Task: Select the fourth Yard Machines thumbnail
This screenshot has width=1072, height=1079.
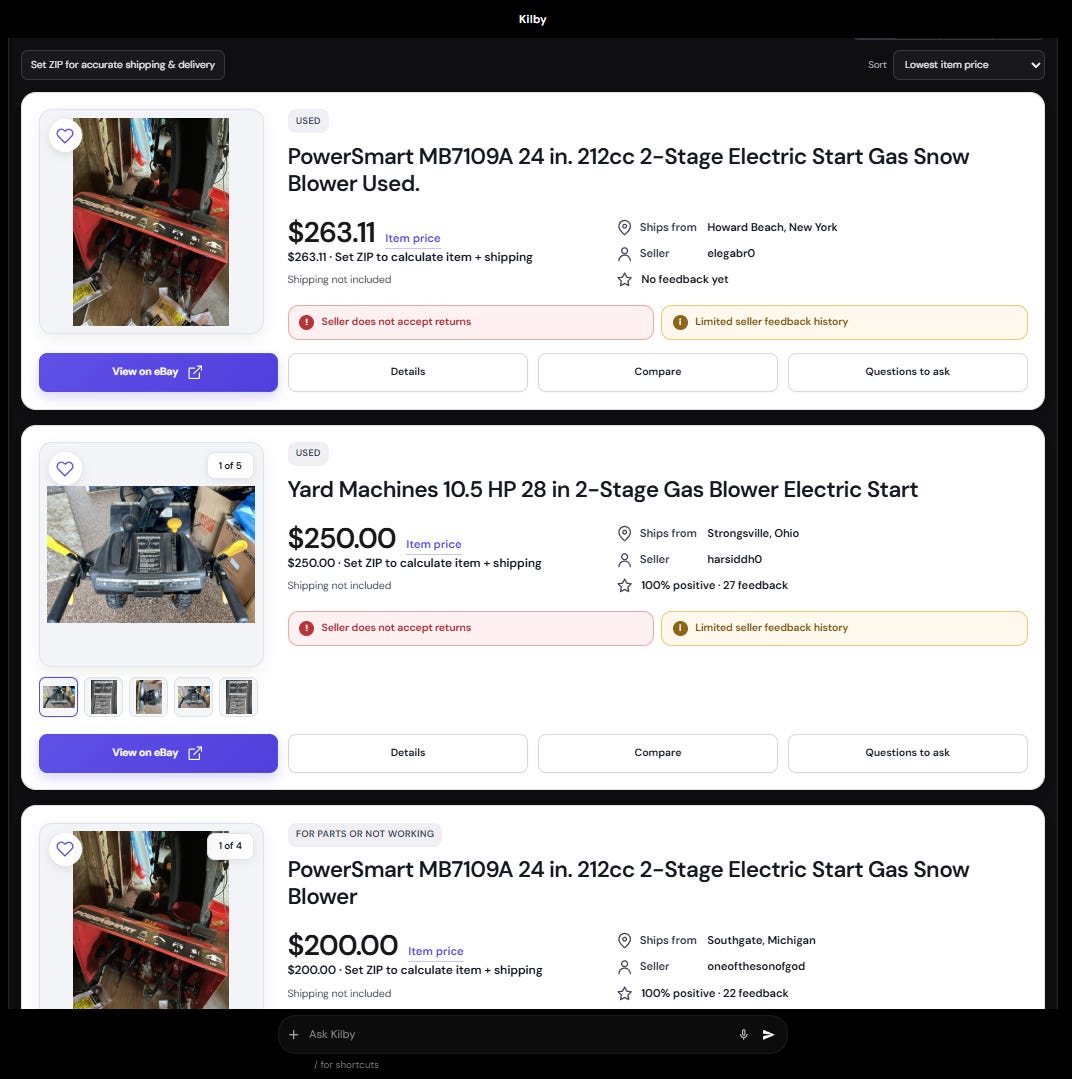Action: [x=194, y=697]
